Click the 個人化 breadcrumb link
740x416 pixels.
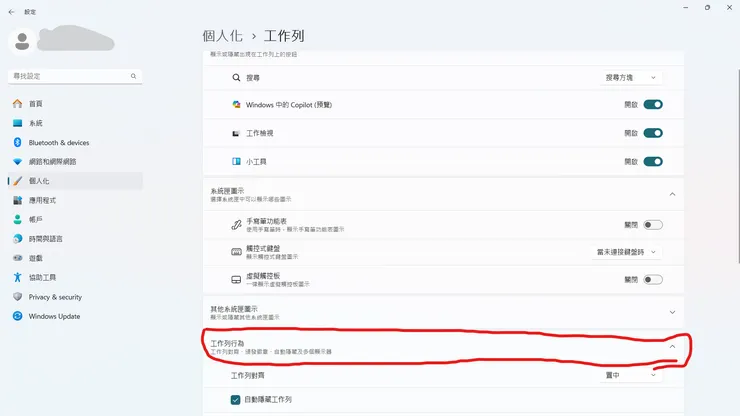[x=222, y=36]
